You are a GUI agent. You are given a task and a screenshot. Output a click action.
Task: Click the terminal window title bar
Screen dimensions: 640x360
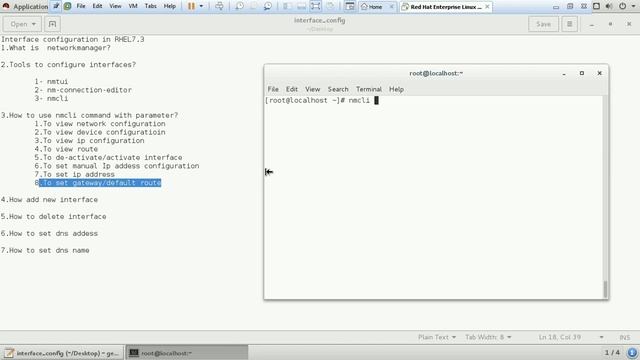pyautogui.click(x=436, y=73)
